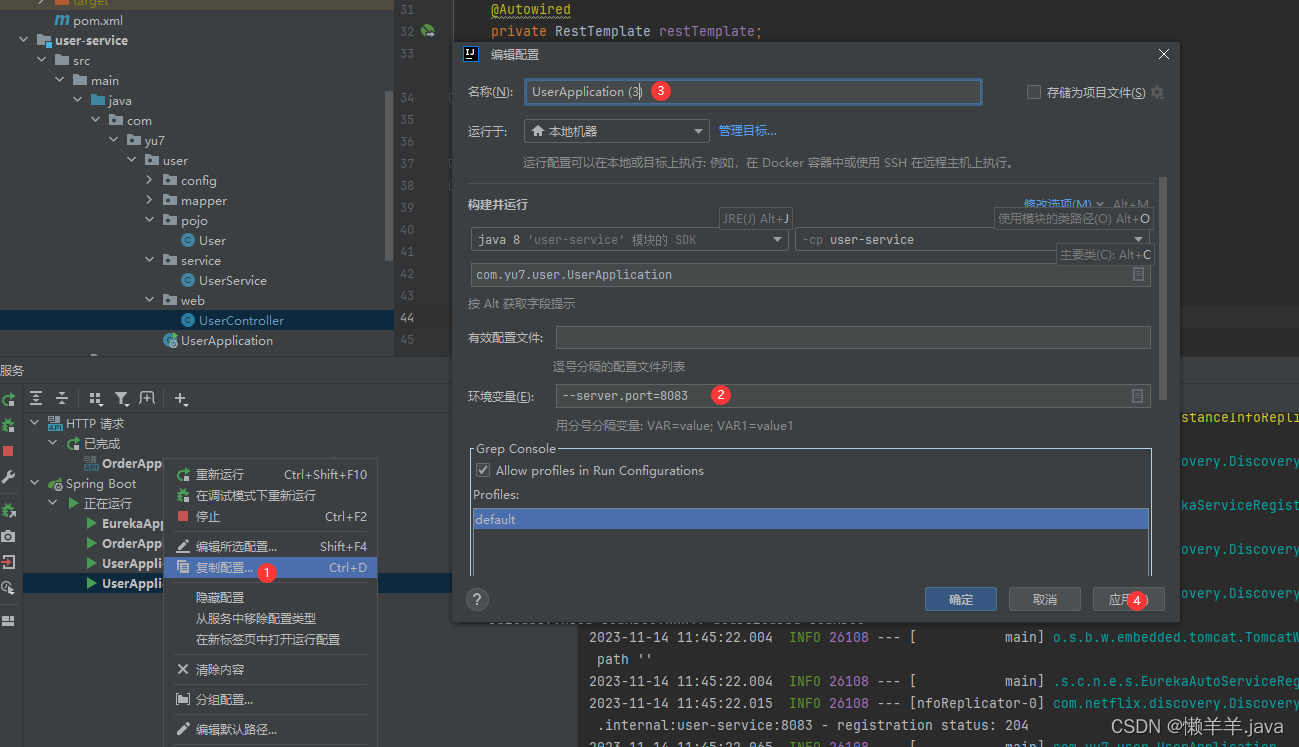
Task: Close the 编辑配置 dialog with X
Action: [1163, 54]
